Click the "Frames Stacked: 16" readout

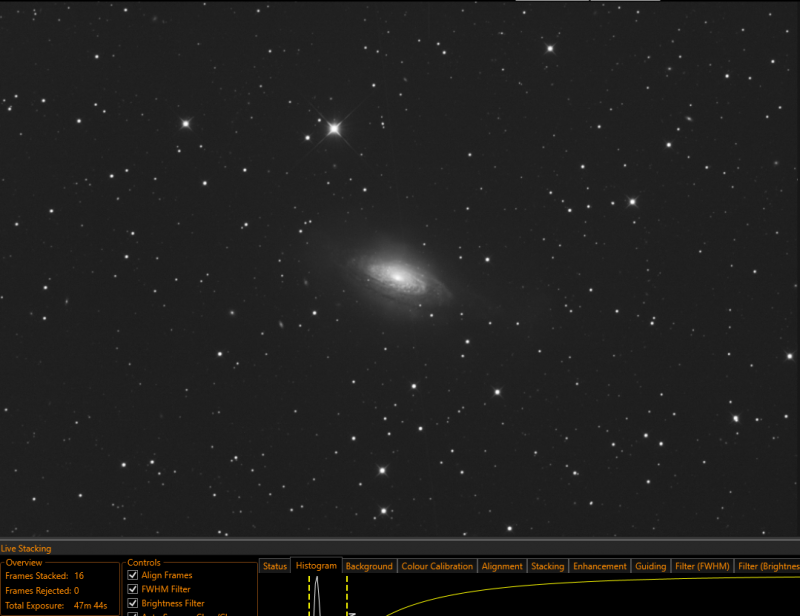[x=44, y=576]
